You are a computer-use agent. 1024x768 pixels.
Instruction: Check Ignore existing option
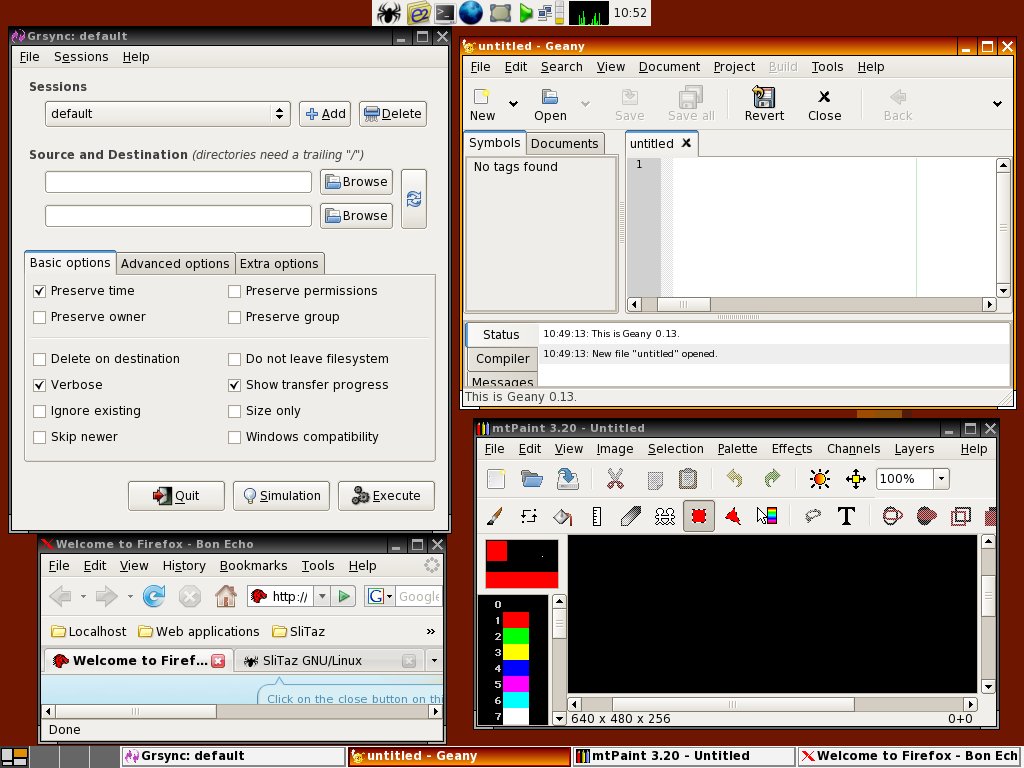pyautogui.click(x=40, y=411)
